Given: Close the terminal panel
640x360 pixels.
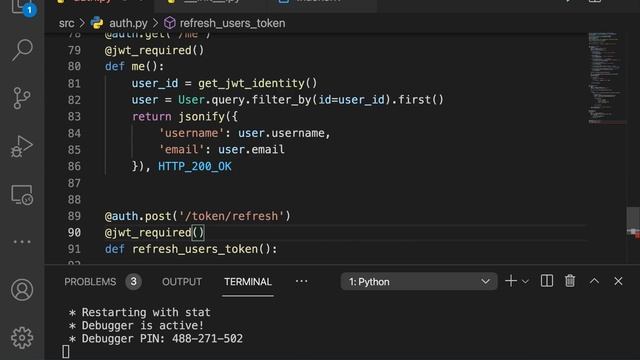Looking at the screenshot, I should click(618, 281).
